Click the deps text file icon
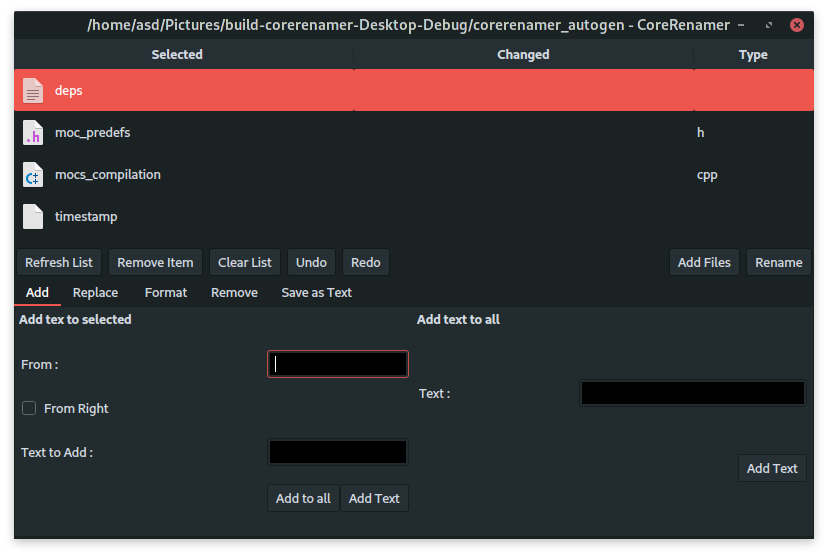Screen dimensions: 828x556 [33, 90]
